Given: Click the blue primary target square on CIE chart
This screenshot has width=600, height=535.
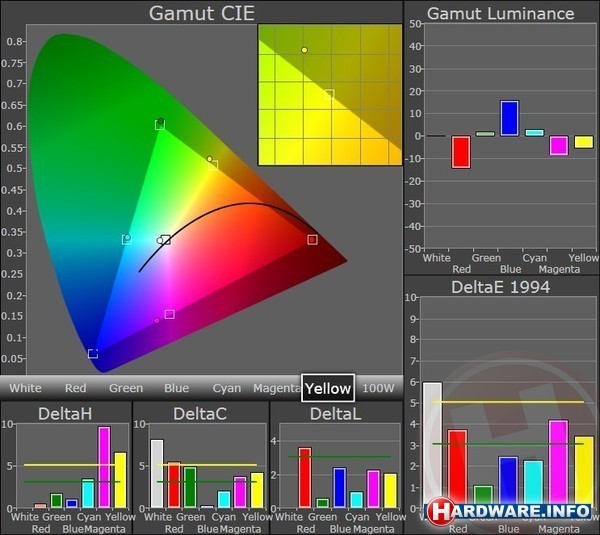Looking at the screenshot, I should (x=93, y=354).
